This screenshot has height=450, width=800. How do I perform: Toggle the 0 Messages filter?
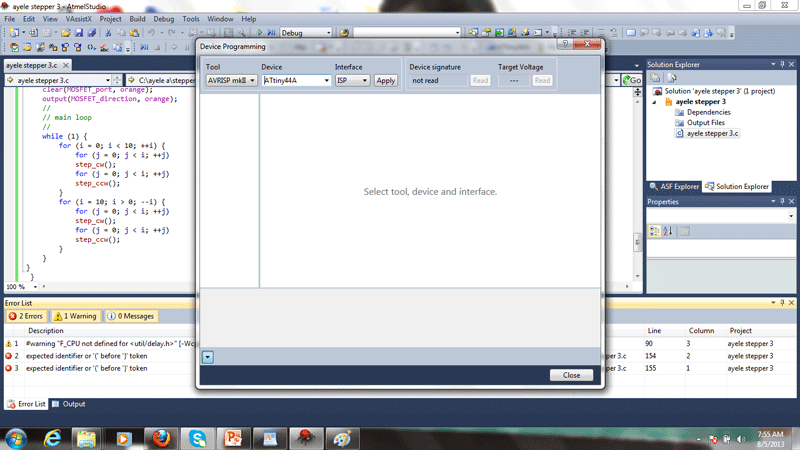click(x=131, y=316)
